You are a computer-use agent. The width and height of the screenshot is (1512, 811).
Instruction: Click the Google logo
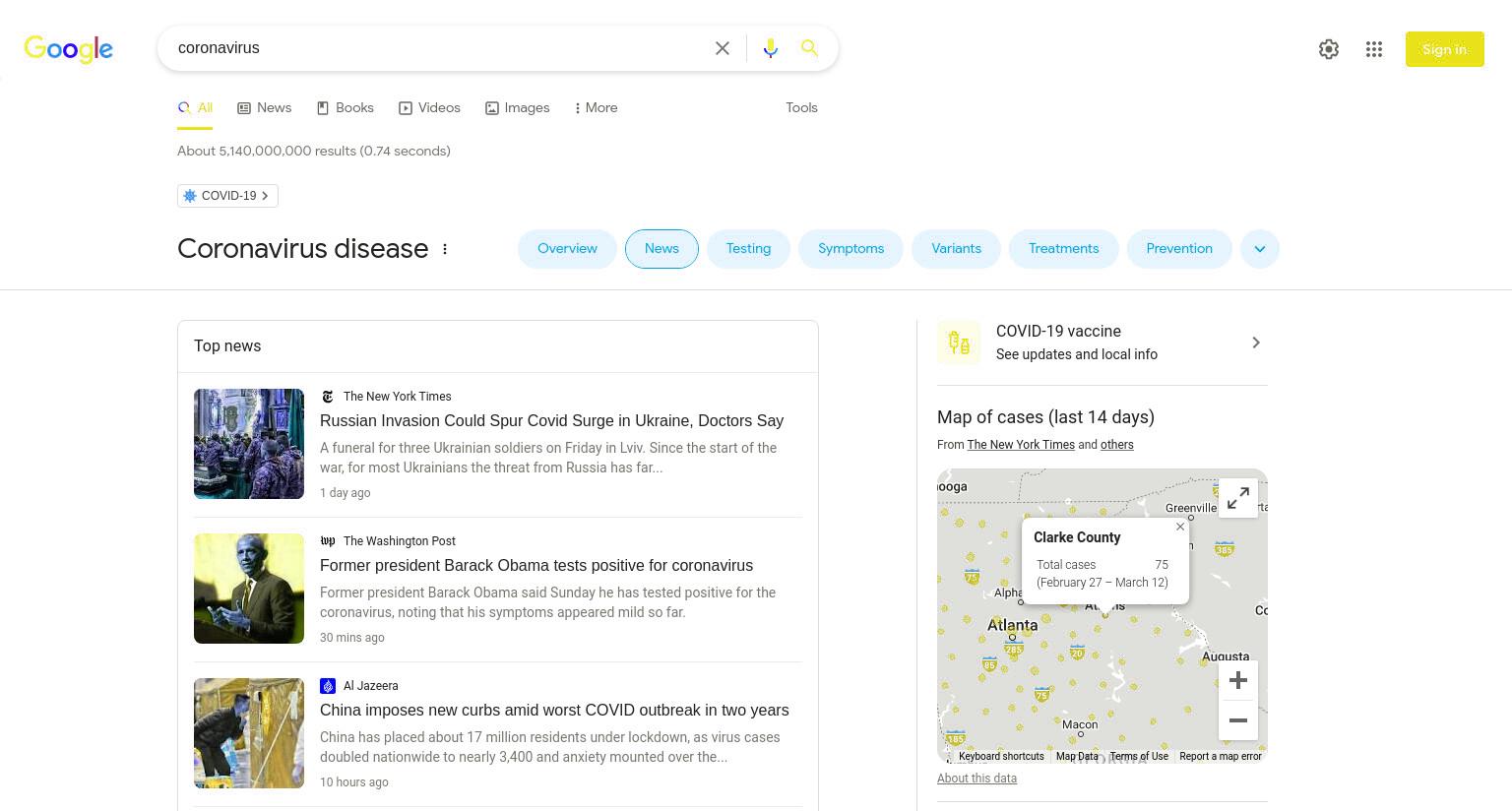(68, 48)
